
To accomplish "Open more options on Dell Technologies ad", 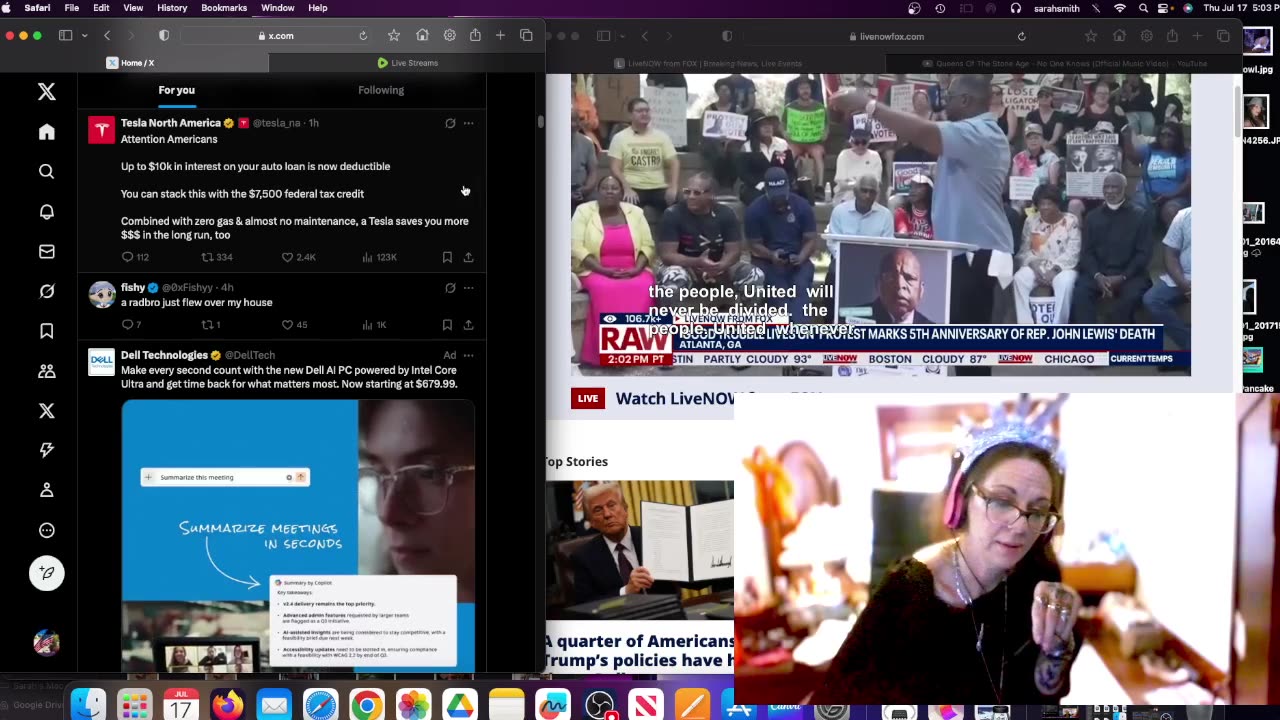I will tap(468, 355).
